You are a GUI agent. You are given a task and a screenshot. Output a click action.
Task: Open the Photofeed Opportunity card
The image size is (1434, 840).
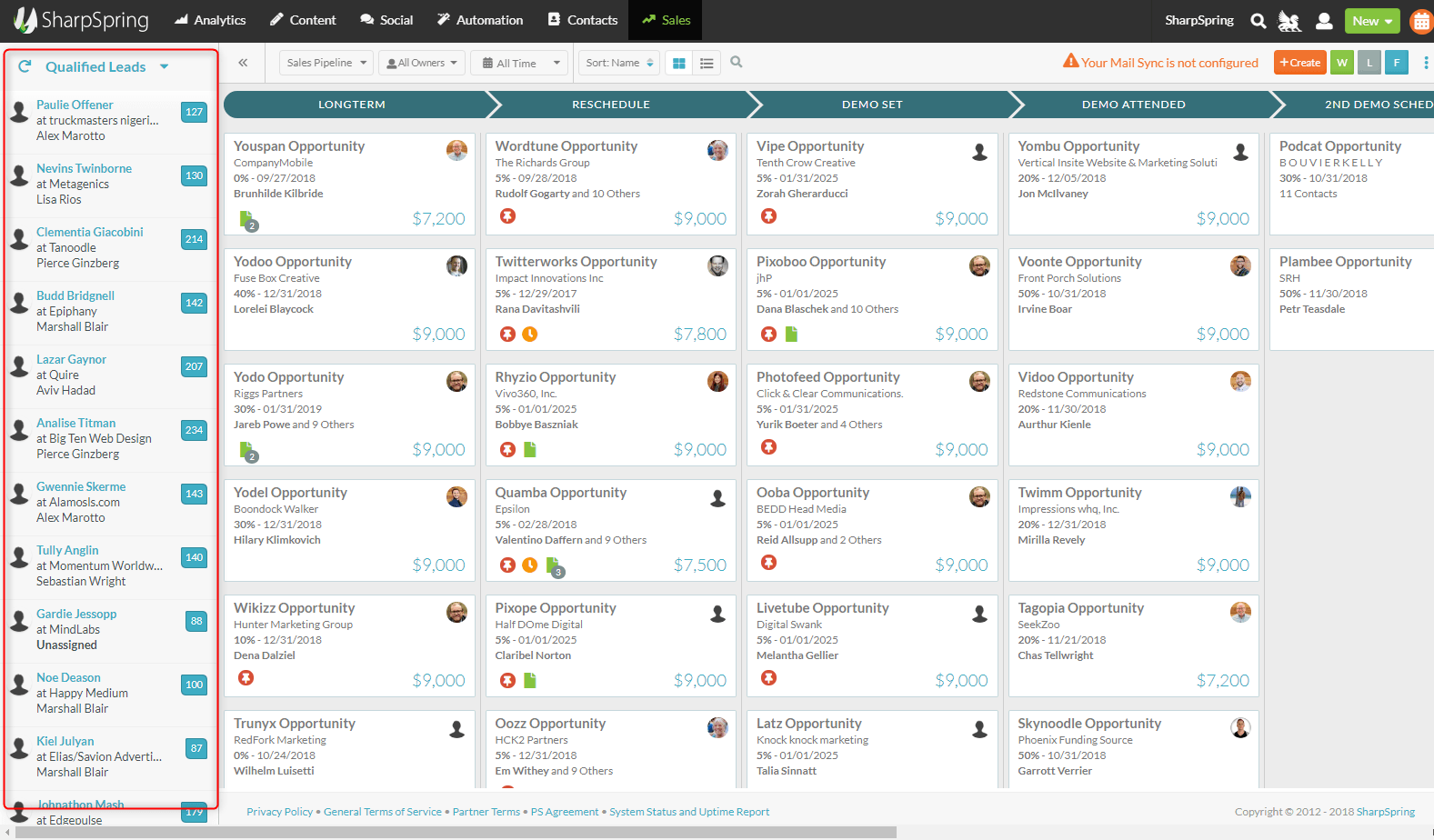(872, 415)
